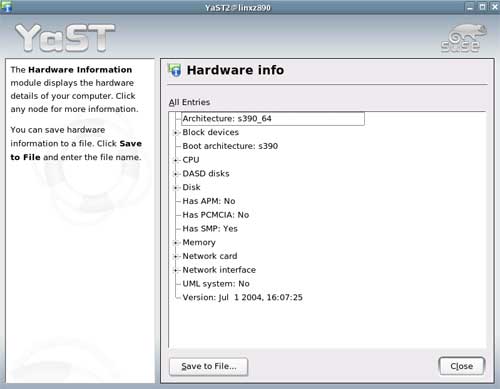Expand the Network interface node
The width and height of the screenshot is (500, 389).
176,270
